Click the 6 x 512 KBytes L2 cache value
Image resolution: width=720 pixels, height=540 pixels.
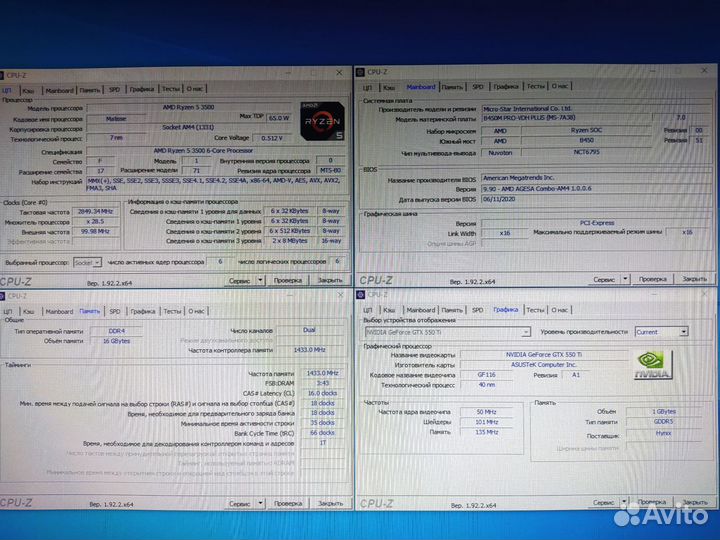pyautogui.click(x=289, y=231)
